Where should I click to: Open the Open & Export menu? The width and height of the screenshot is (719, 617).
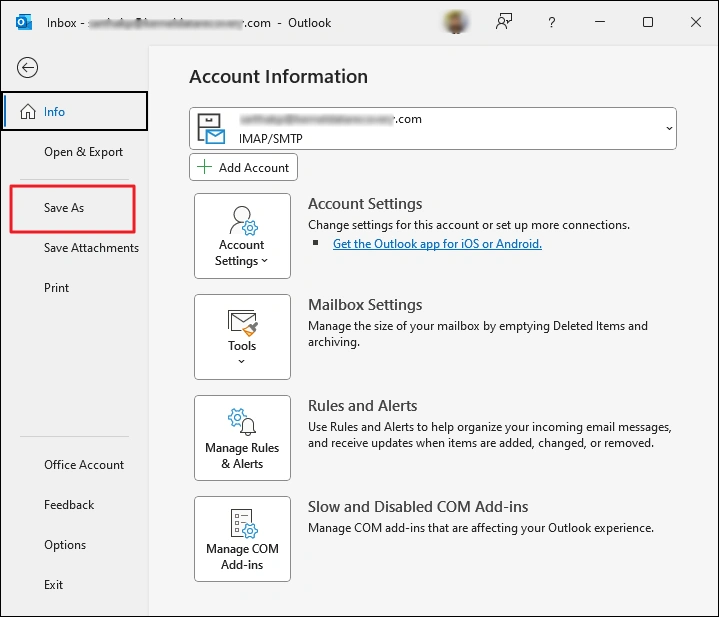(x=83, y=152)
